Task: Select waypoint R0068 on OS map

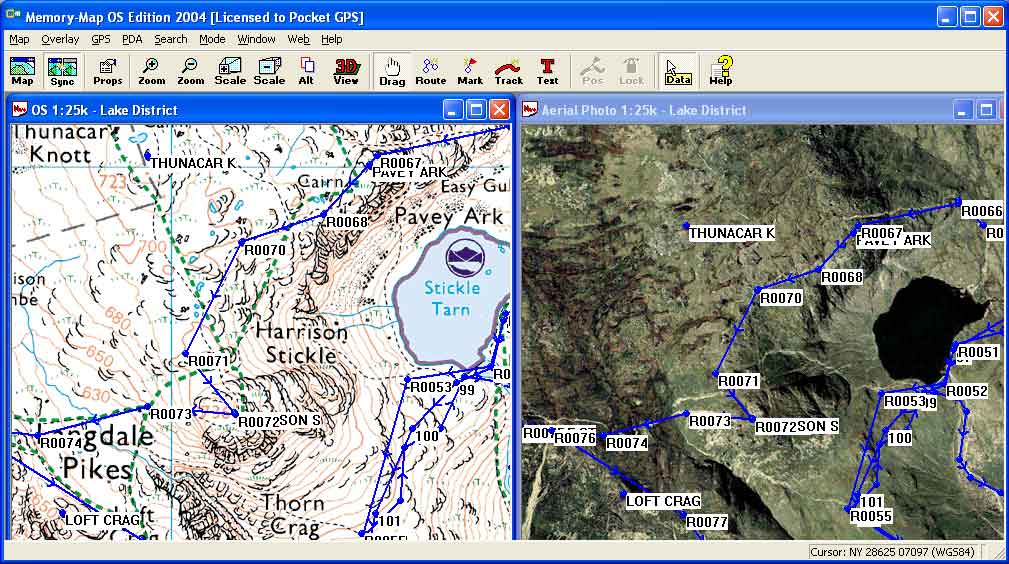Action: (347, 222)
